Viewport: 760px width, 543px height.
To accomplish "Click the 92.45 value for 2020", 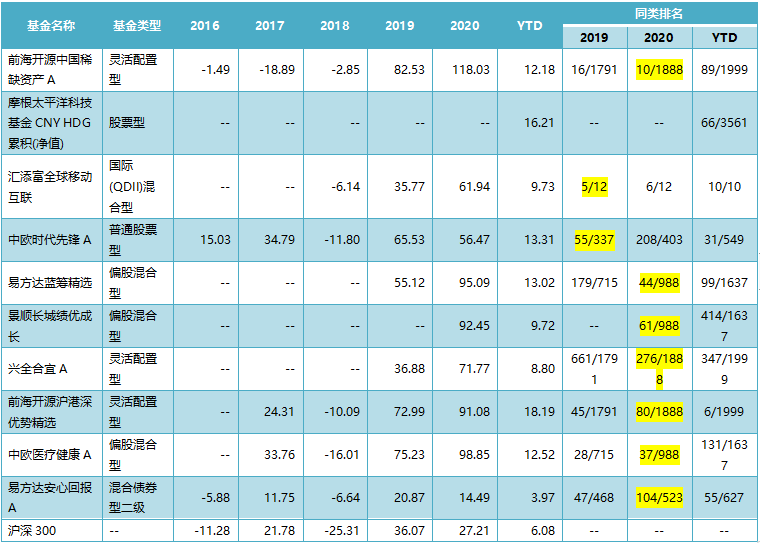I will (x=474, y=326).
